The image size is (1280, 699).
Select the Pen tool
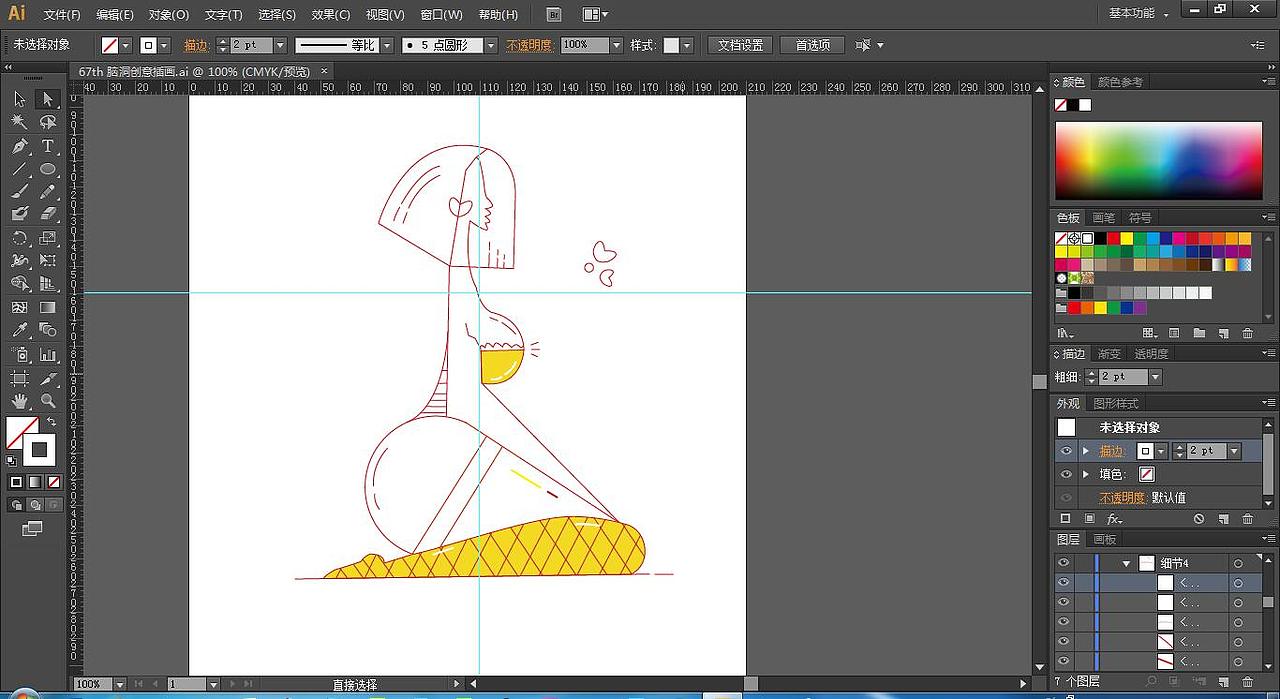coord(19,146)
